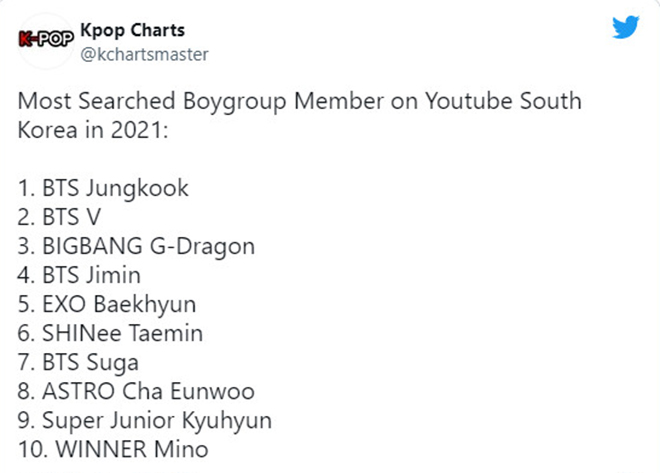Click the word 'Boygroup' in the tweet text

(235, 102)
